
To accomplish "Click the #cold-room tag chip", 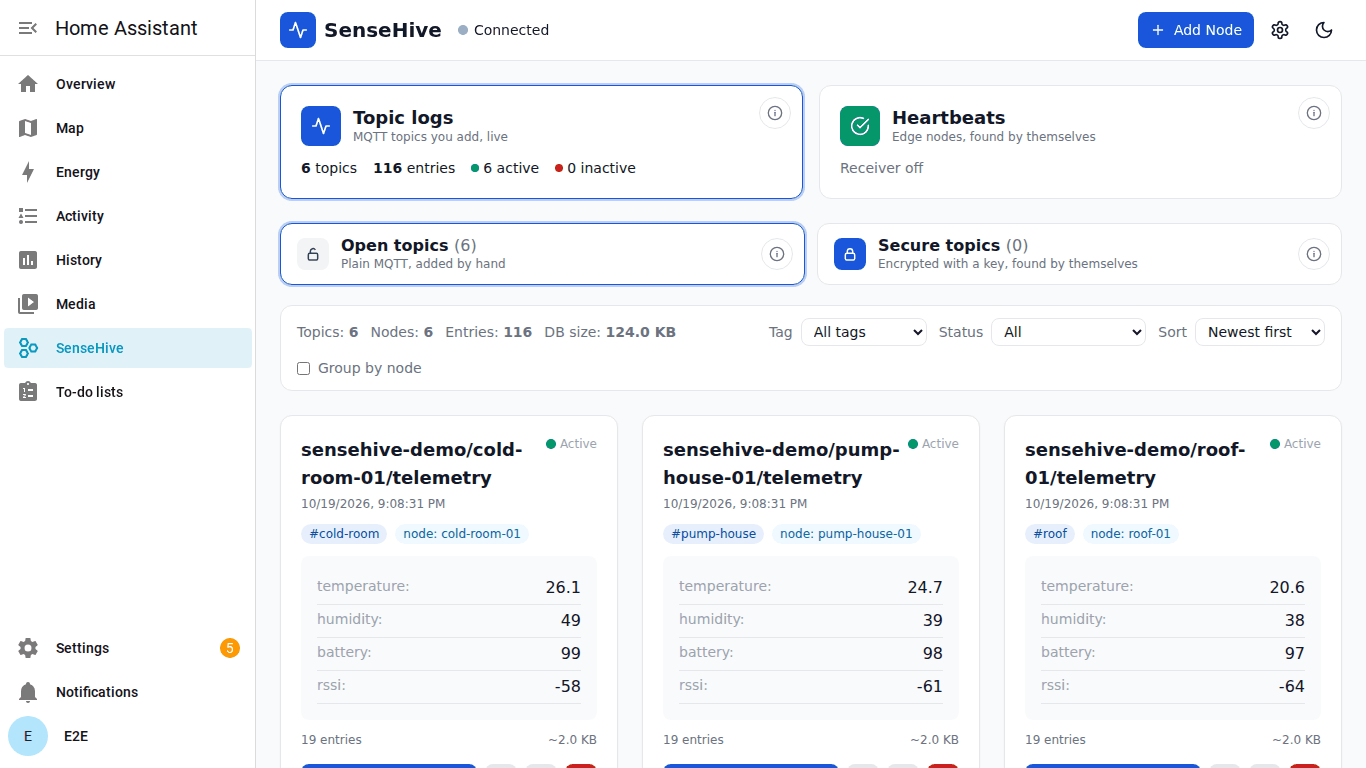I will pos(345,534).
